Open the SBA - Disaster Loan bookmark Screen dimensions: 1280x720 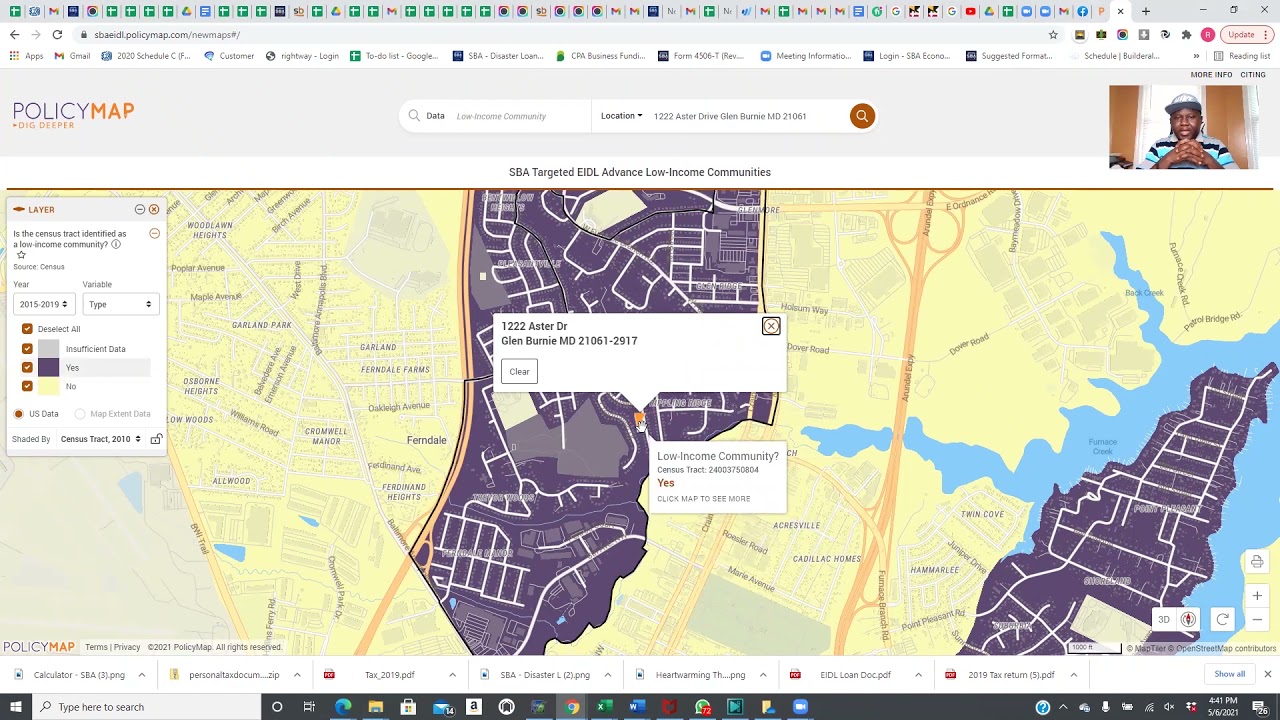tap(498, 56)
